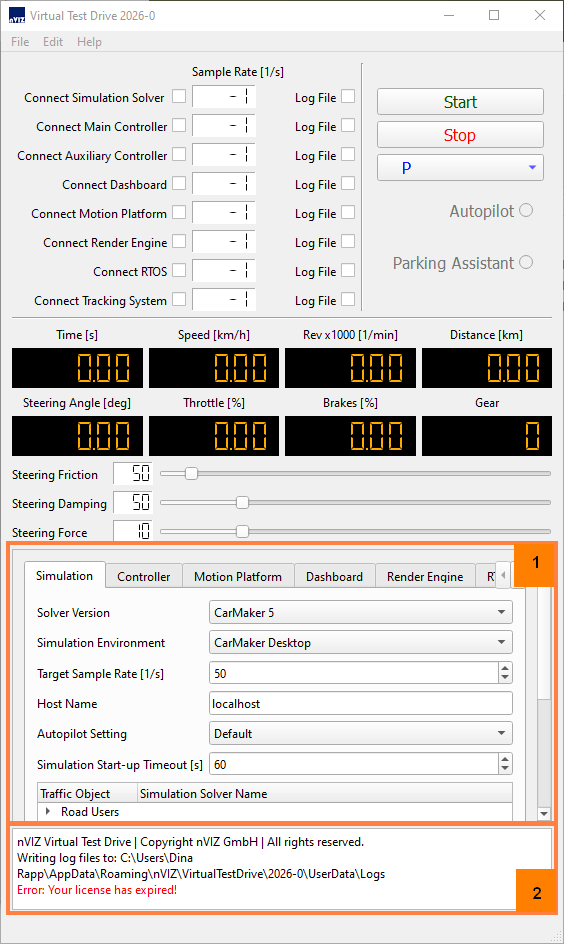The height and width of the screenshot is (944, 564).
Task: Open Autopilot Setting Default dropdown
Action: click(x=361, y=733)
